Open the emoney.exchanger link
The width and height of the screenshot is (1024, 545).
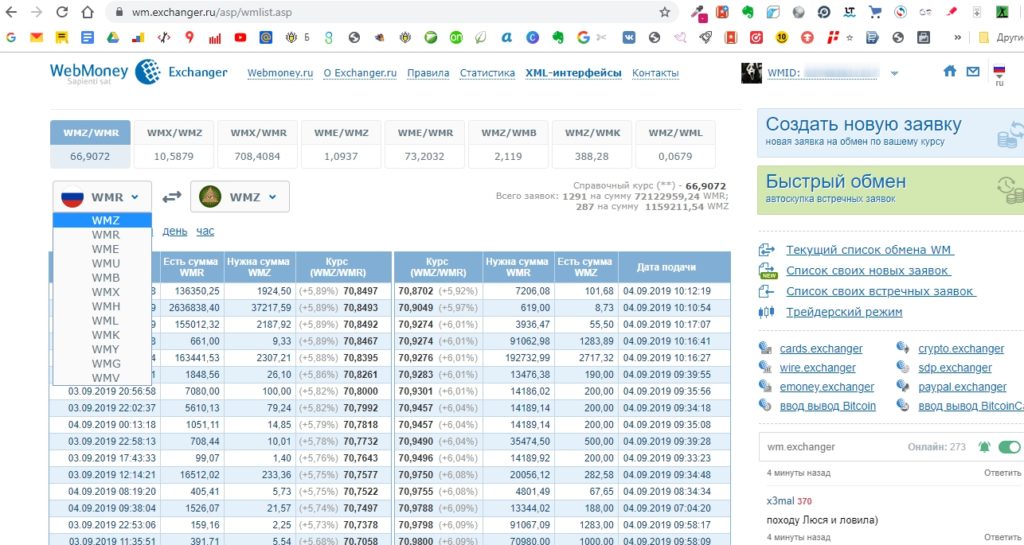coord(827,386)
